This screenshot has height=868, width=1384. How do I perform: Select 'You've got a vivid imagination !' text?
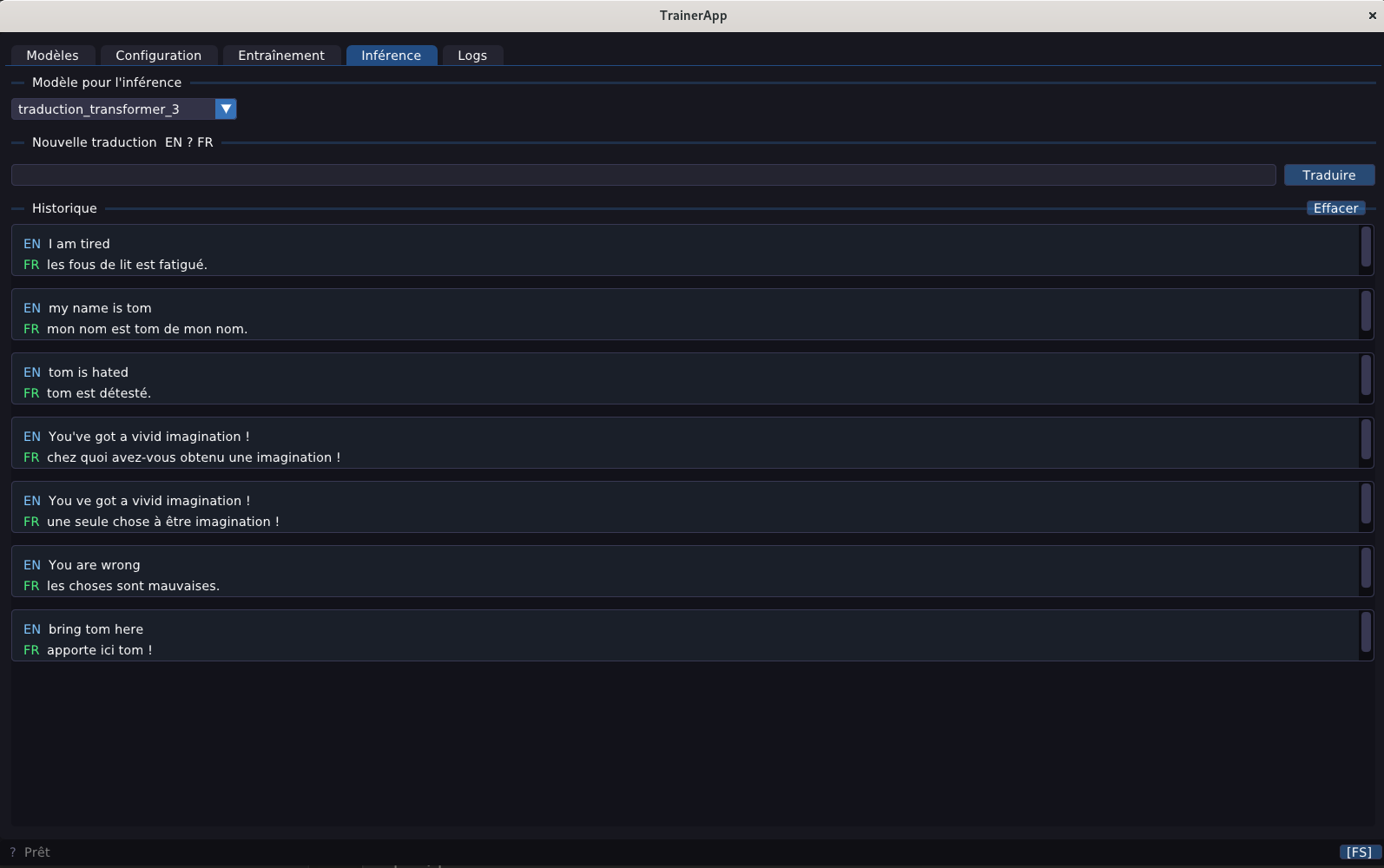149,437
